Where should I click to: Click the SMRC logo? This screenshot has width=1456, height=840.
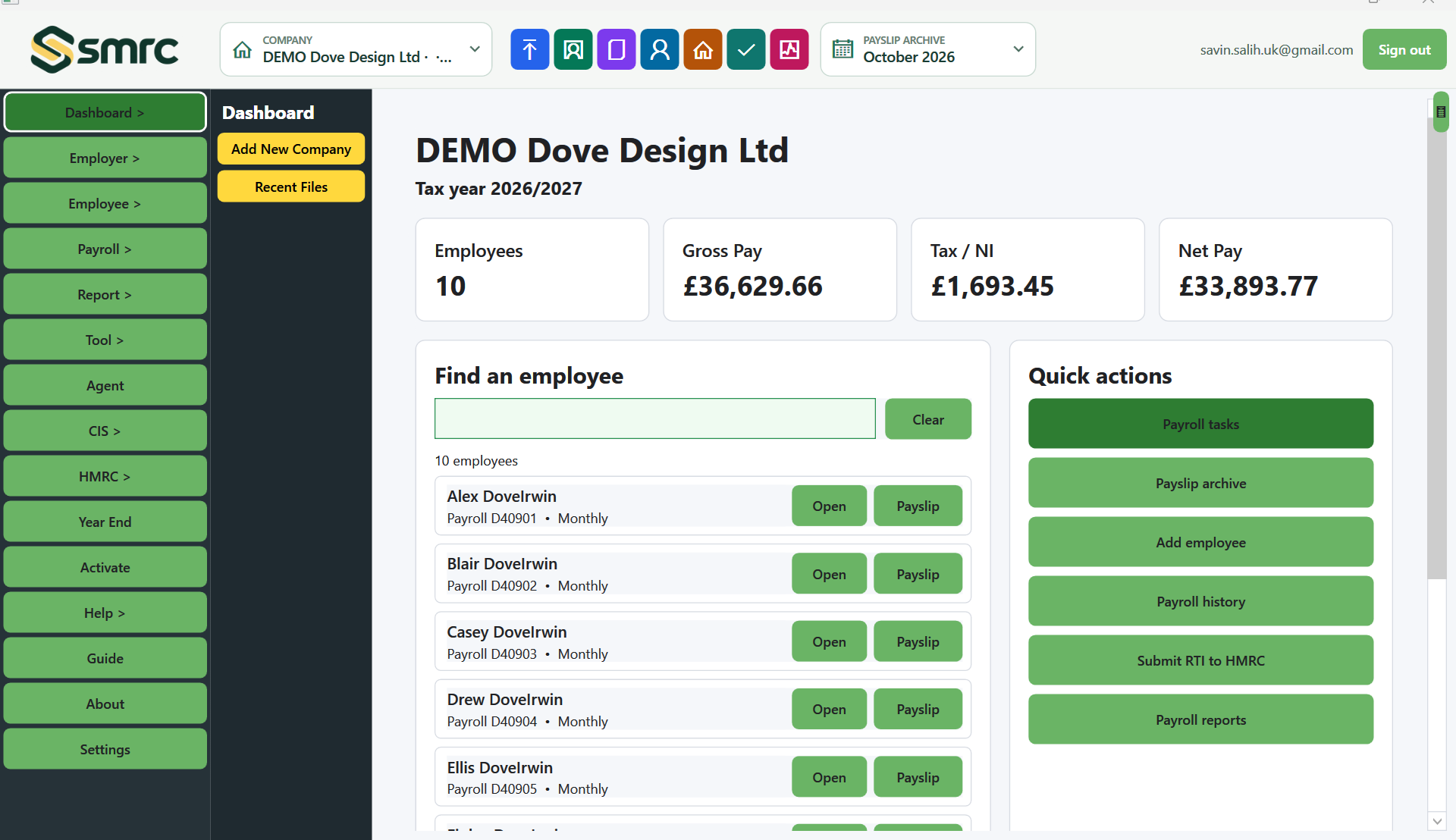(x=105, y=49)
